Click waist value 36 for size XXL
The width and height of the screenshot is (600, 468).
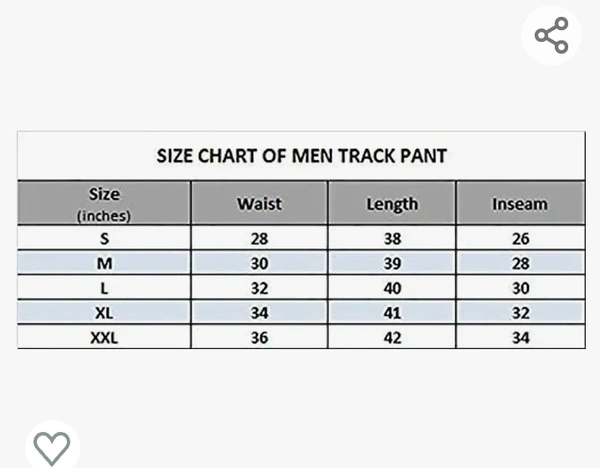coord(259,338)
